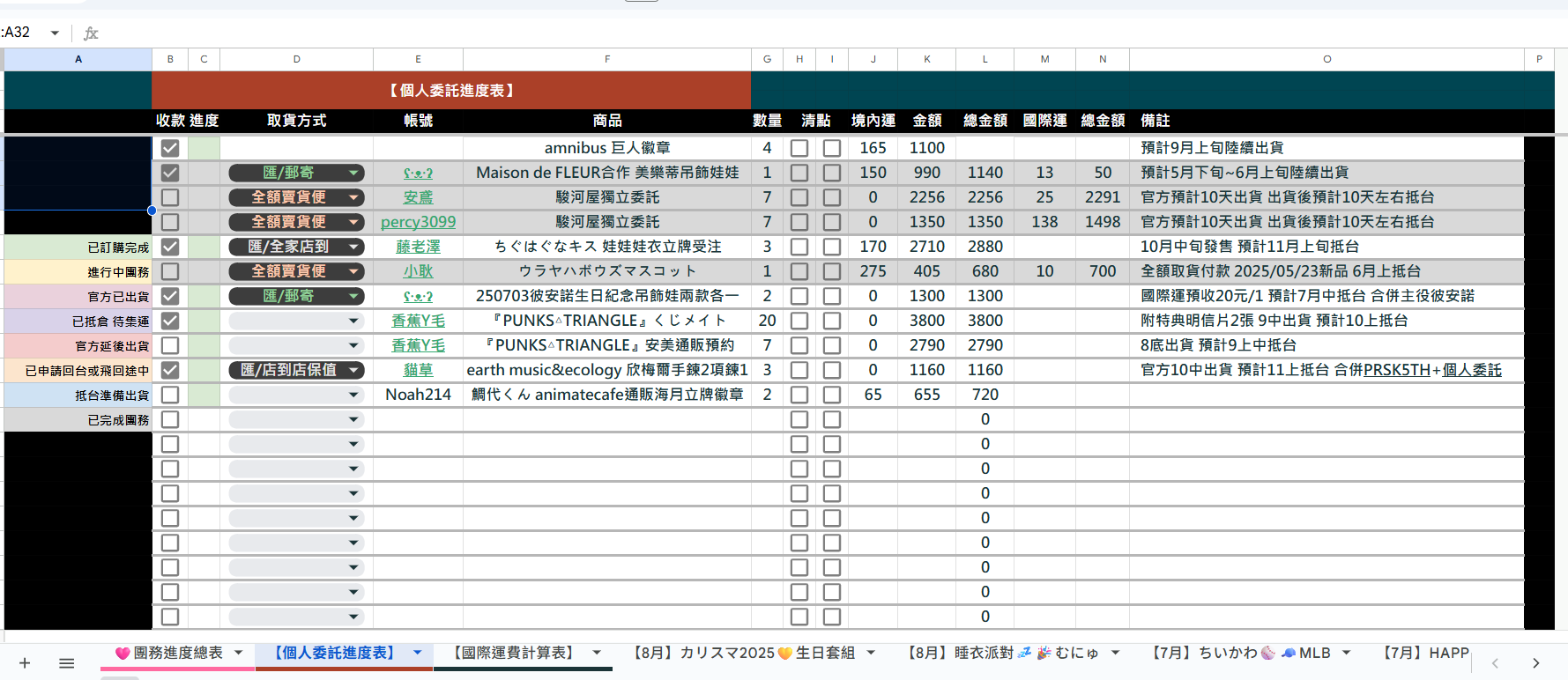1568x680 pixels.
Task: Follow the 貓草 account link
Action: pyautogui.click(x=418, y=370)
